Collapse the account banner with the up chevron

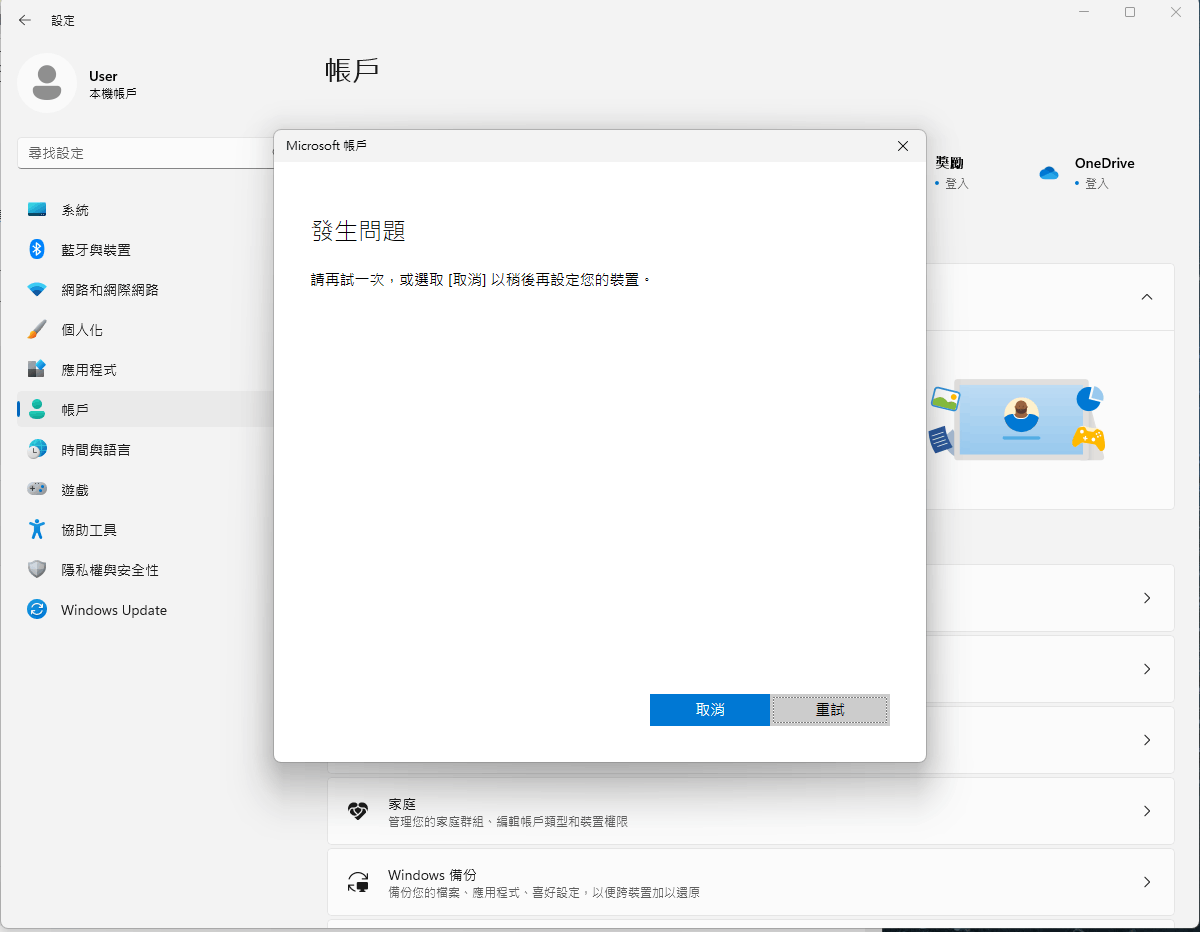(x=1147, y=297)
